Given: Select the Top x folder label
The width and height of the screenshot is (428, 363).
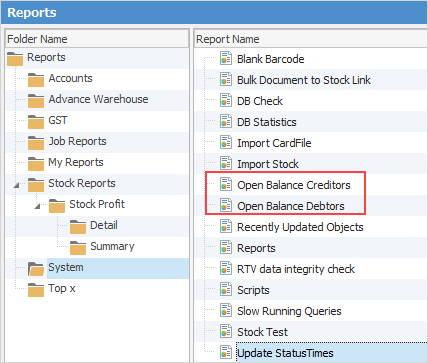Looking at the screenshot, I should pos(62,288).
